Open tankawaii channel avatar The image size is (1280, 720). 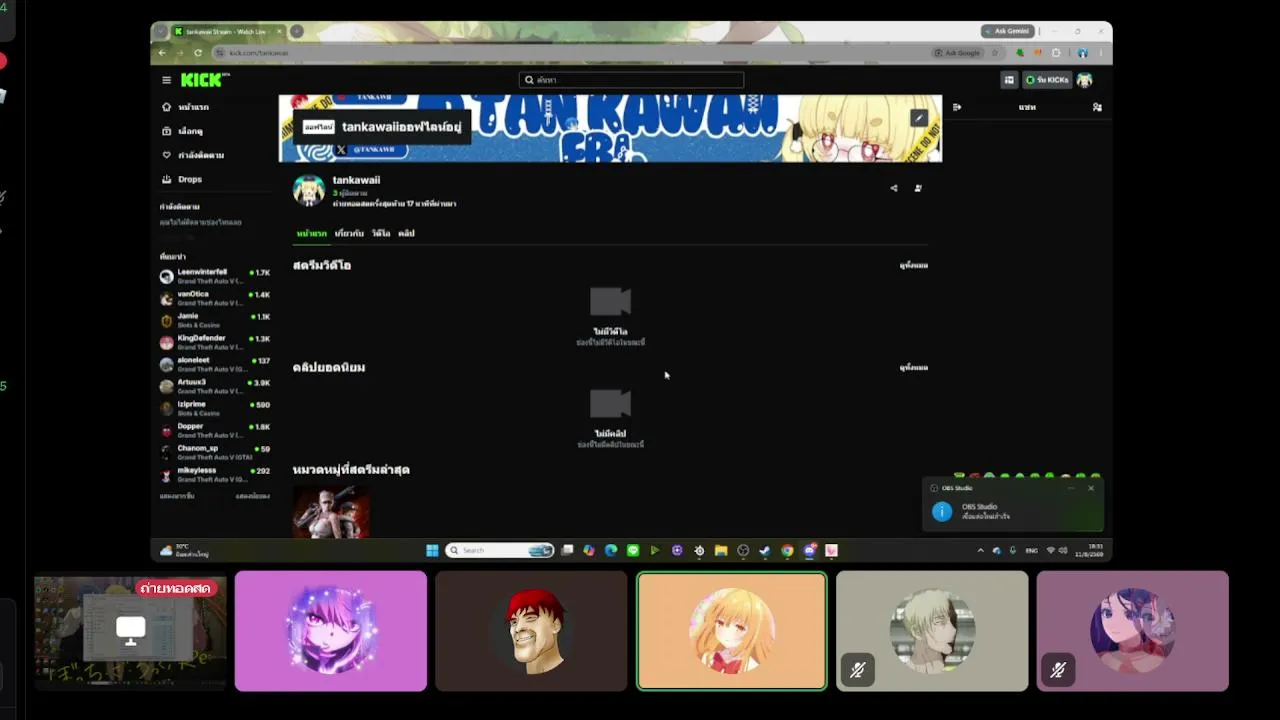tap(309, 190)
